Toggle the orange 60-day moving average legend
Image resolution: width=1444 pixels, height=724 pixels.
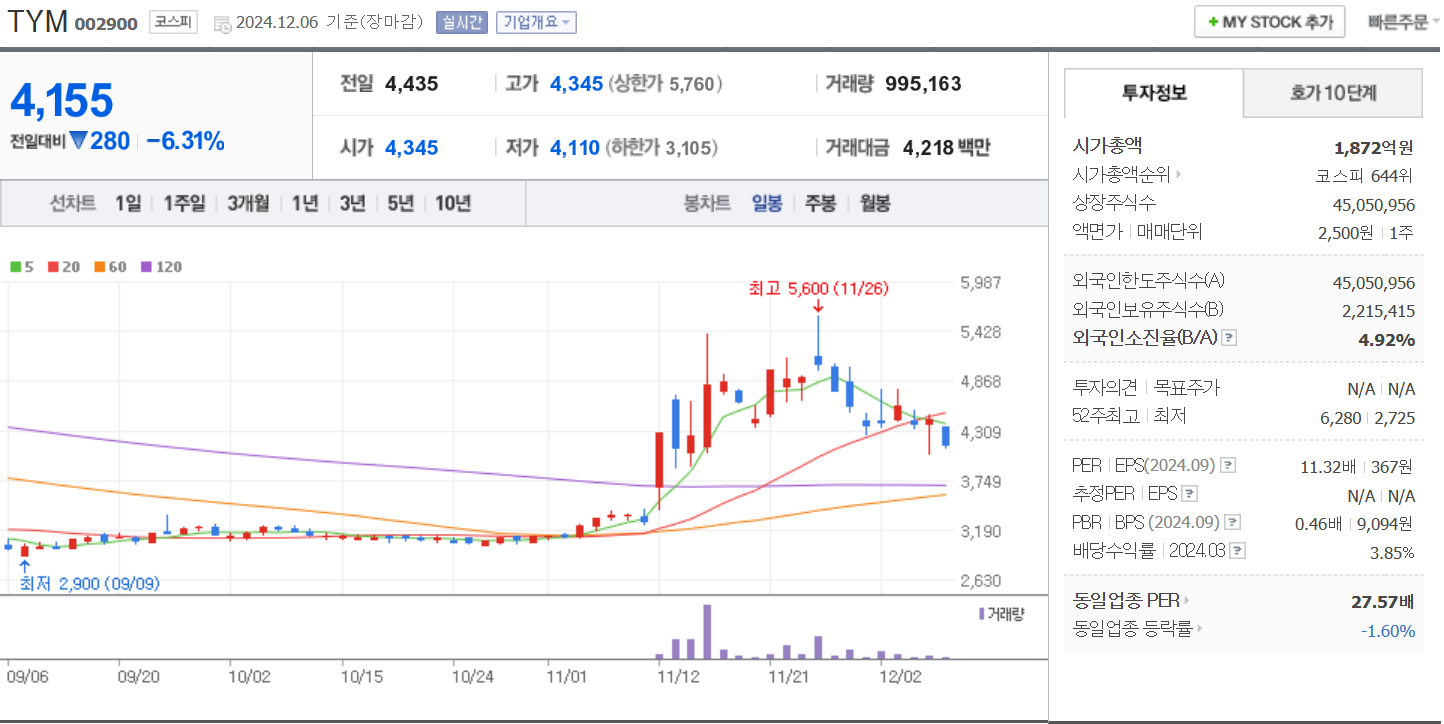[x=100, y=266]
